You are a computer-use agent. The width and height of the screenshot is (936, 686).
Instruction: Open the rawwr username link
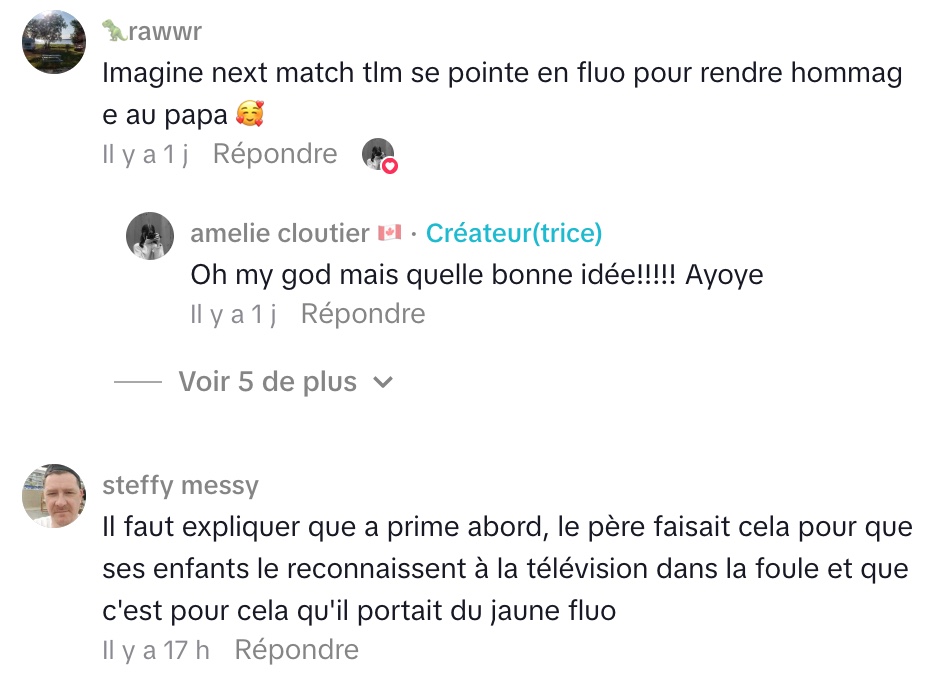165,32
